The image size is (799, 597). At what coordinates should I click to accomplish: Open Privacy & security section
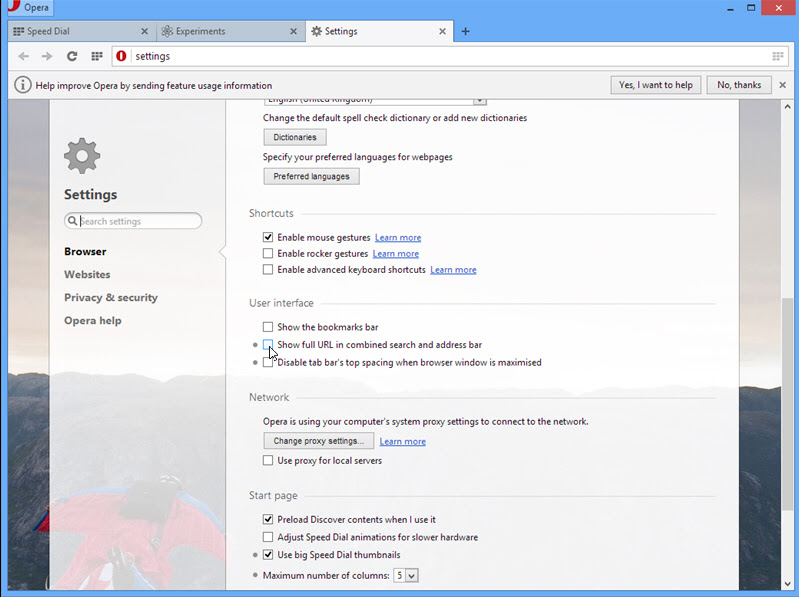pos(111,297)
